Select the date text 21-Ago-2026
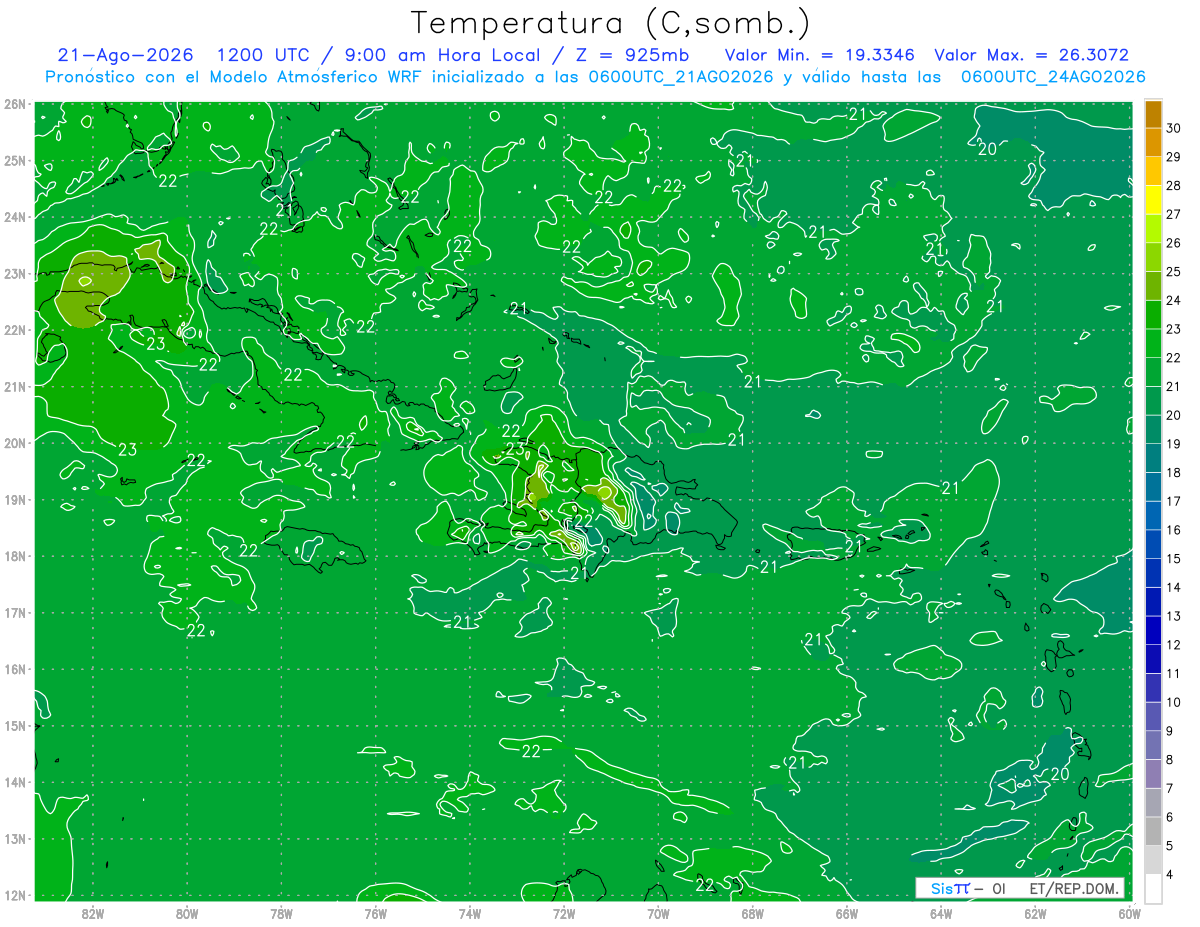 pyautogui.click(x=125, y=55)
